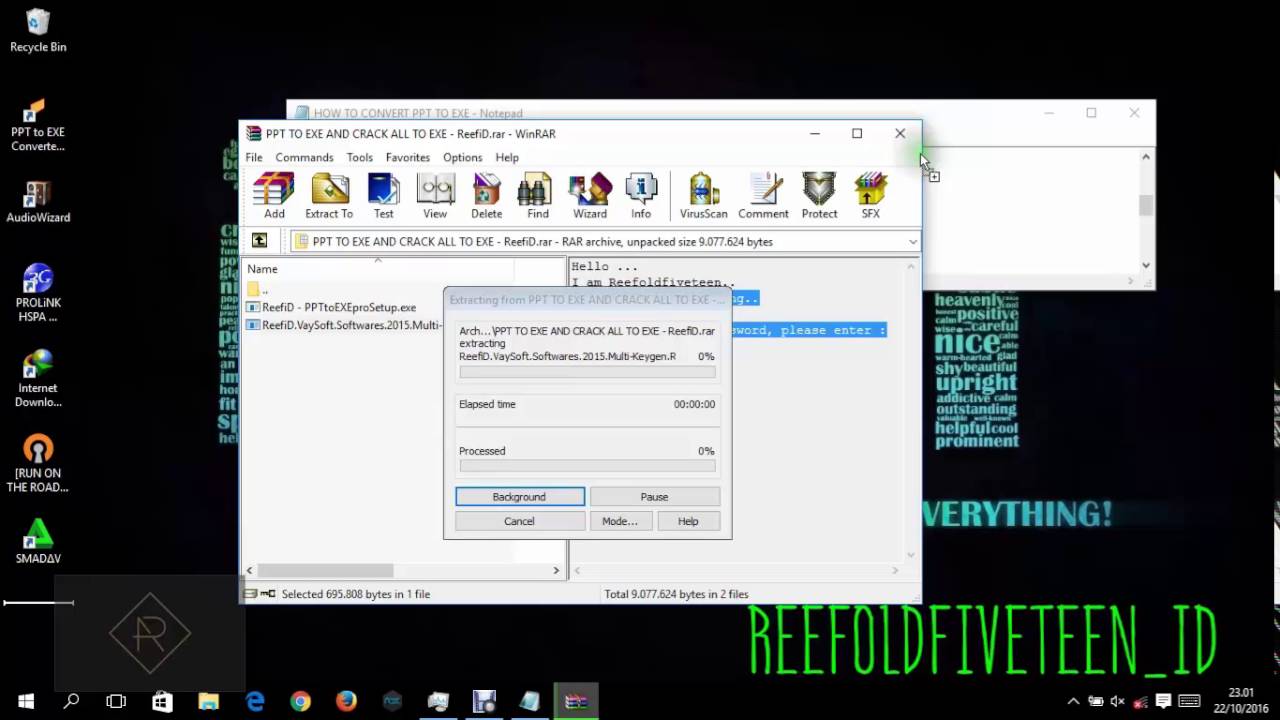The image size is (1280, 720).
Task: Open Firefox from the taskbar
Action: point(346,701)
